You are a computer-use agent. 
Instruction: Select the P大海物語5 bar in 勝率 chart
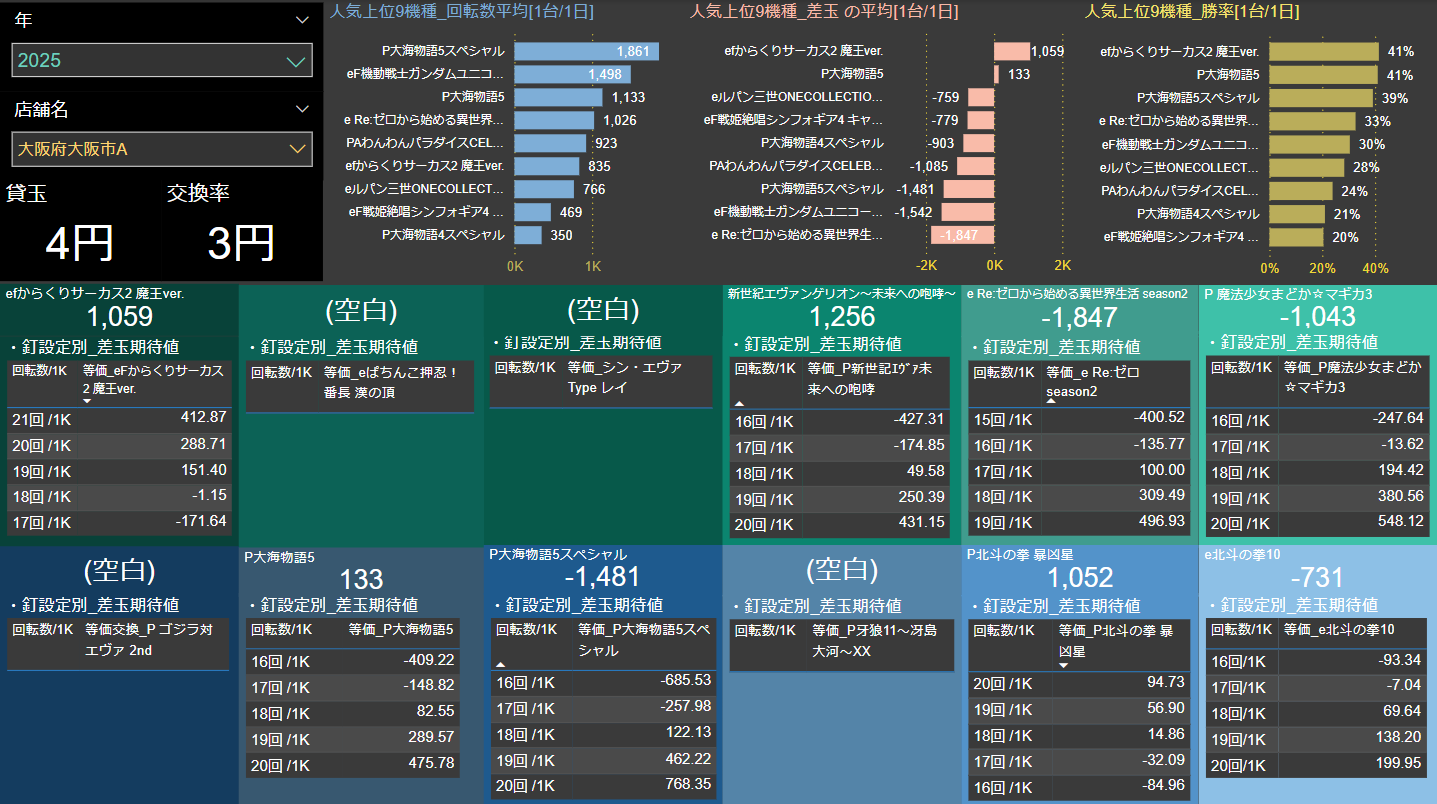(1324, 74)
